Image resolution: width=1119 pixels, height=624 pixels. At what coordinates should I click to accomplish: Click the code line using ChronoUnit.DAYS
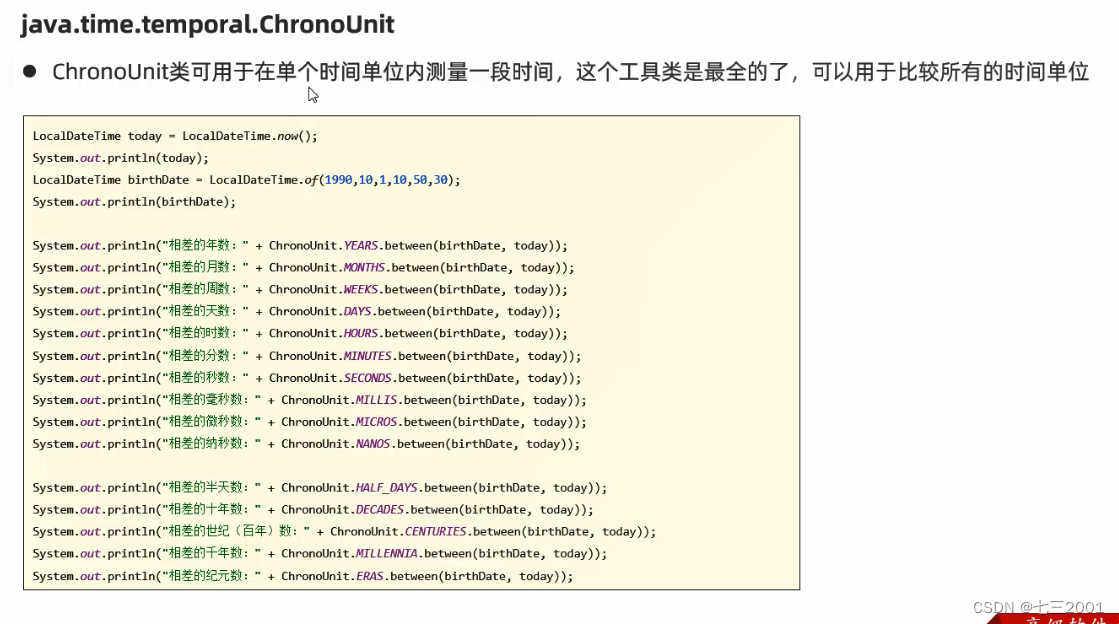pos(296,312)
